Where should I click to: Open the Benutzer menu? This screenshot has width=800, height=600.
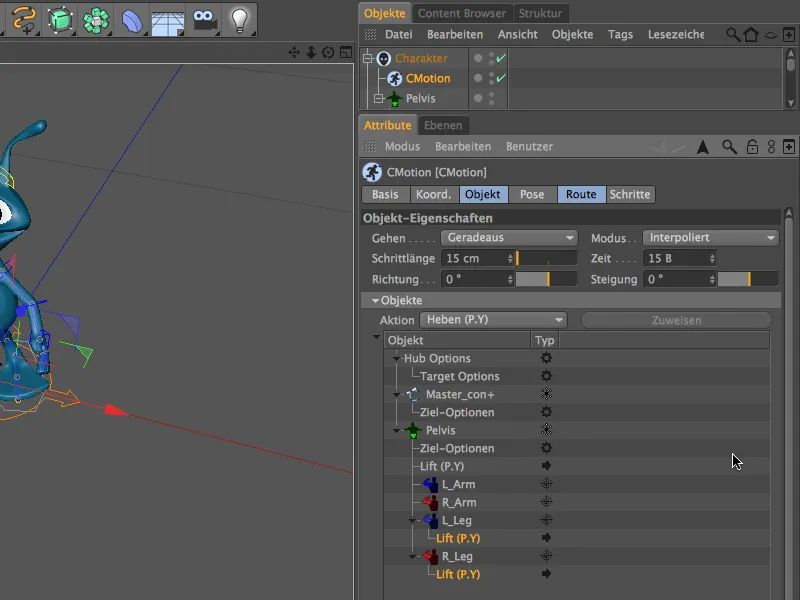(530, 147)
